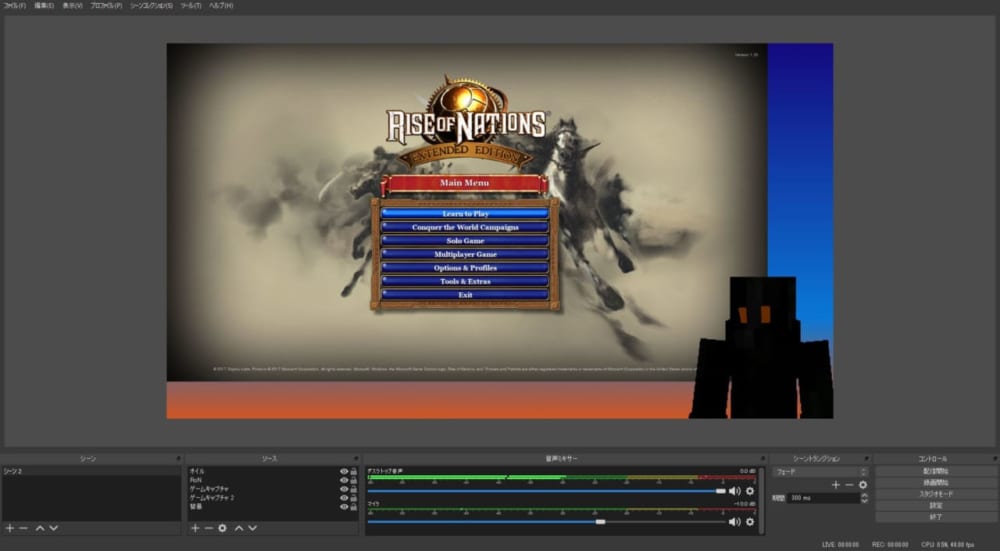Add a new source with plus icon

(194, 527)
